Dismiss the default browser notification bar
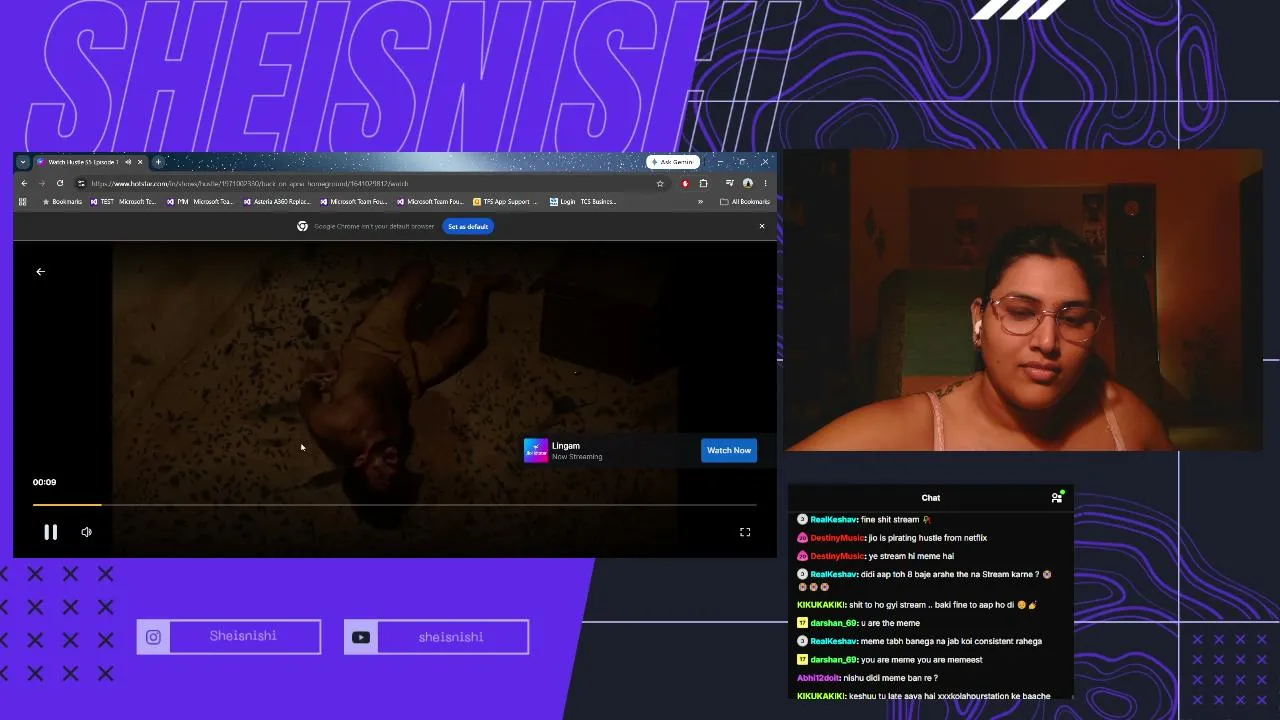 [762, 226]
